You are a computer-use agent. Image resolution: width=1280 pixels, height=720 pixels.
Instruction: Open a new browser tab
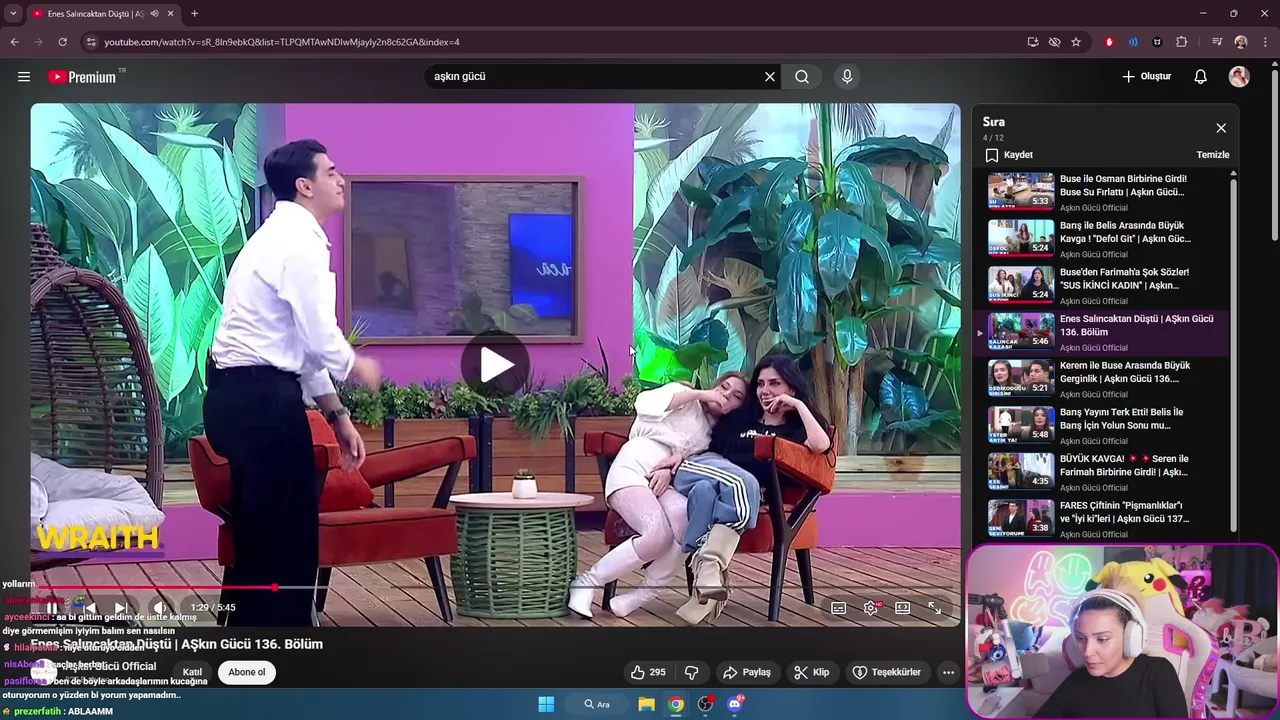pyautogui.click(x=194, y=13)
